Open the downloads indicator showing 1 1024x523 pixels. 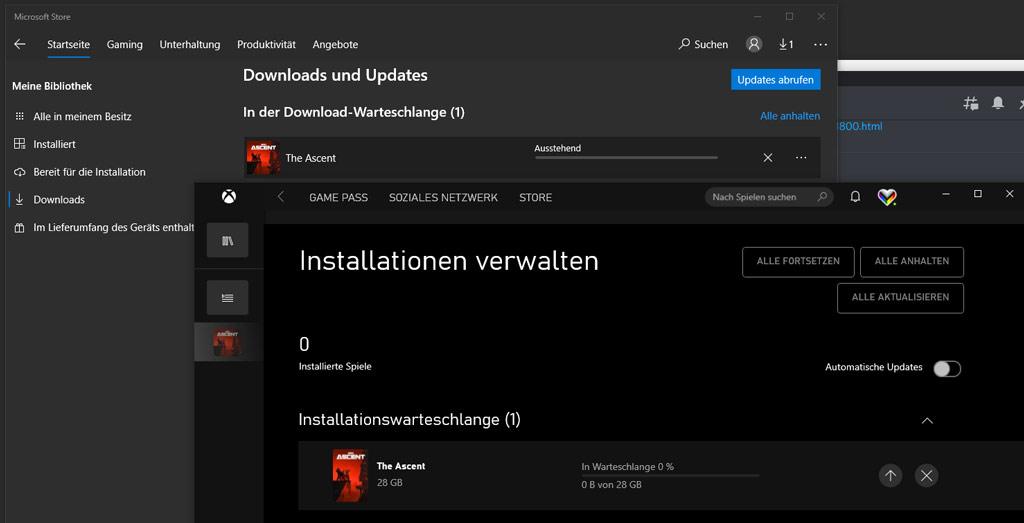pos(786,44)
